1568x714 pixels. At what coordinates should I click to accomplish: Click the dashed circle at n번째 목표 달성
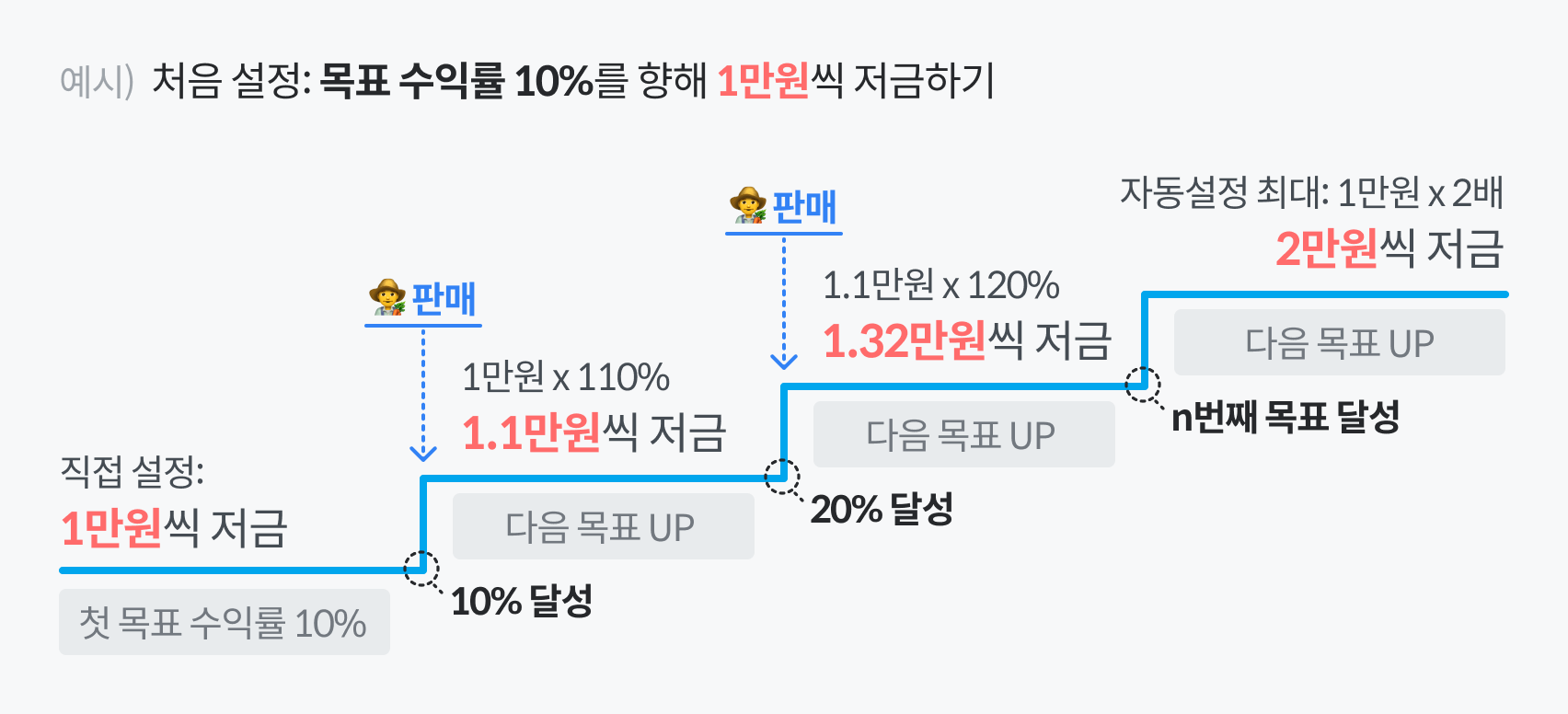click(1143, 385)
